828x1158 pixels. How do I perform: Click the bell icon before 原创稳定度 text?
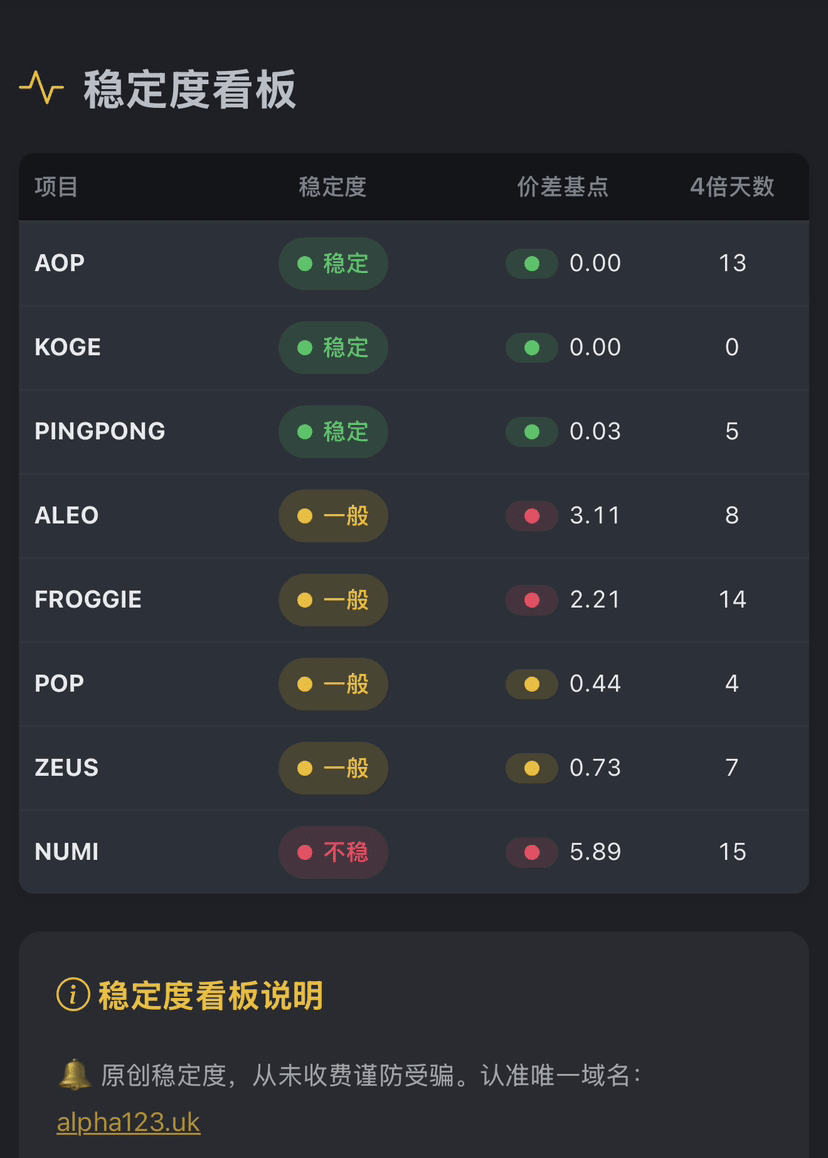pyautogui.click(x=74, y=1075)
